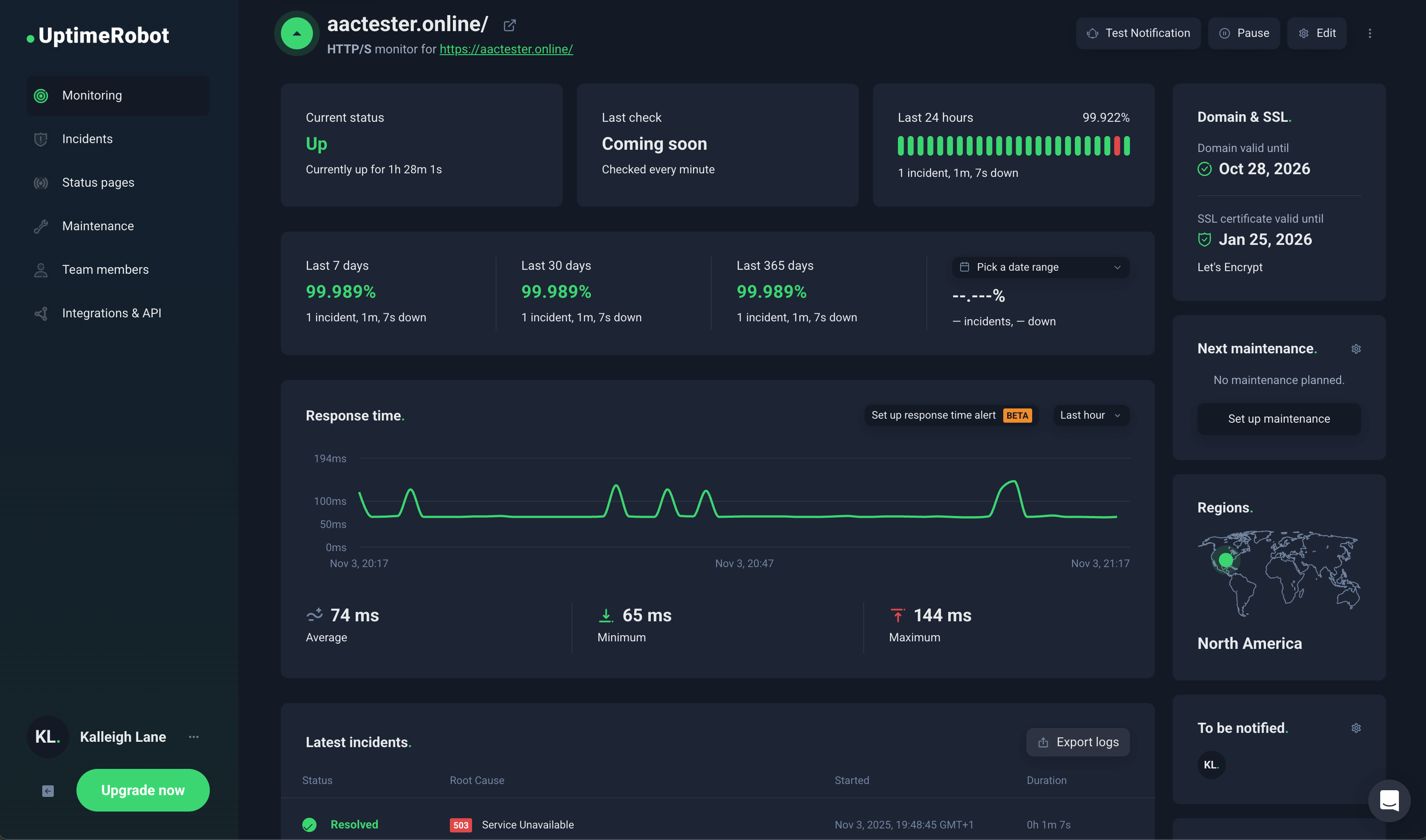Screen dimensions: 1426x840
Task: Pause the aactester.online monitor
Action: pos(1244,33)
